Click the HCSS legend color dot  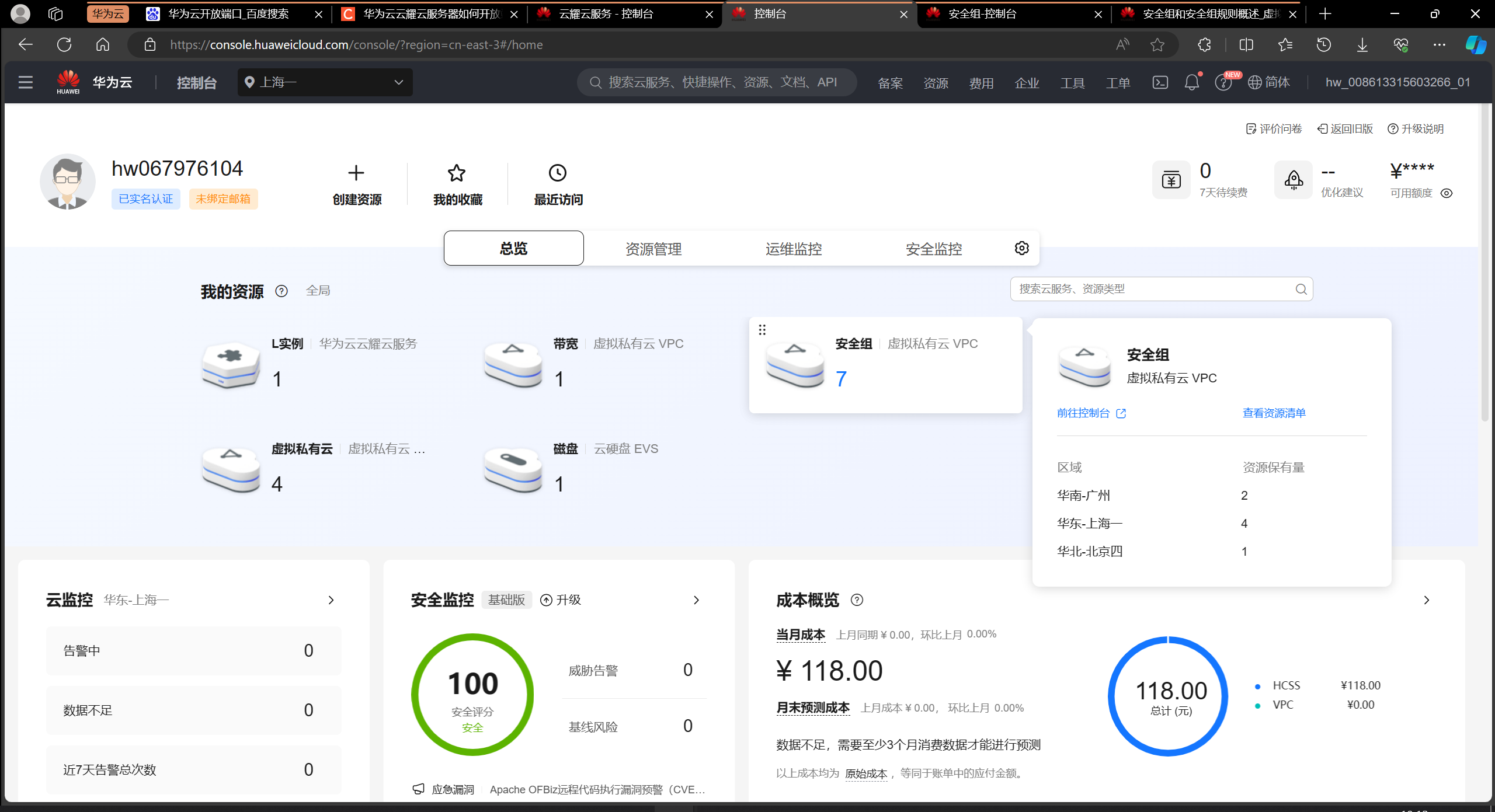(1258, 686)
